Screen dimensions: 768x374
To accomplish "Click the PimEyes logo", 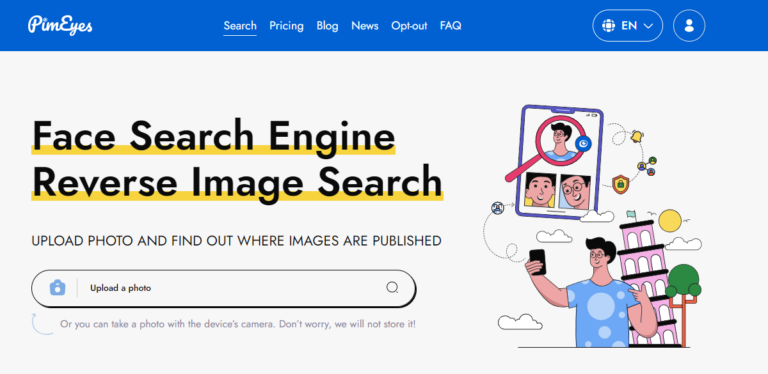I will coord(60,25).
